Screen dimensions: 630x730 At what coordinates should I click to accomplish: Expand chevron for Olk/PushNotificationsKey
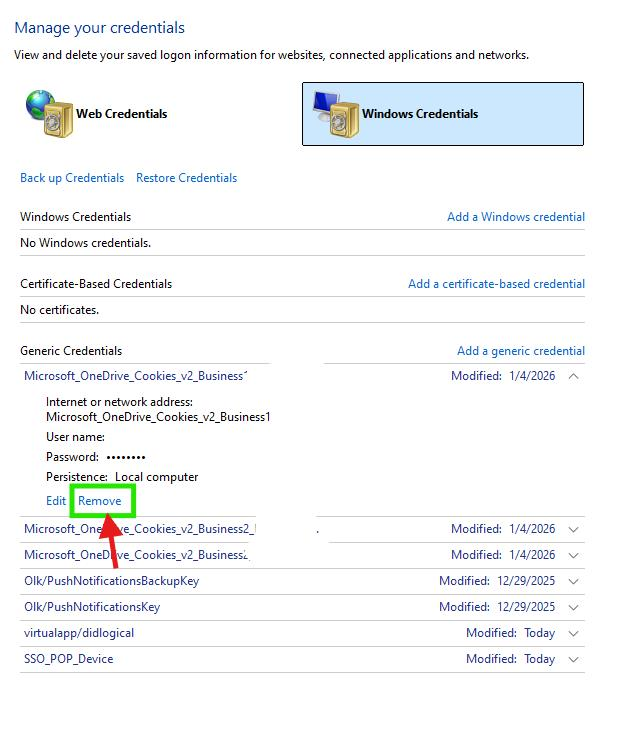coord(574,608)
